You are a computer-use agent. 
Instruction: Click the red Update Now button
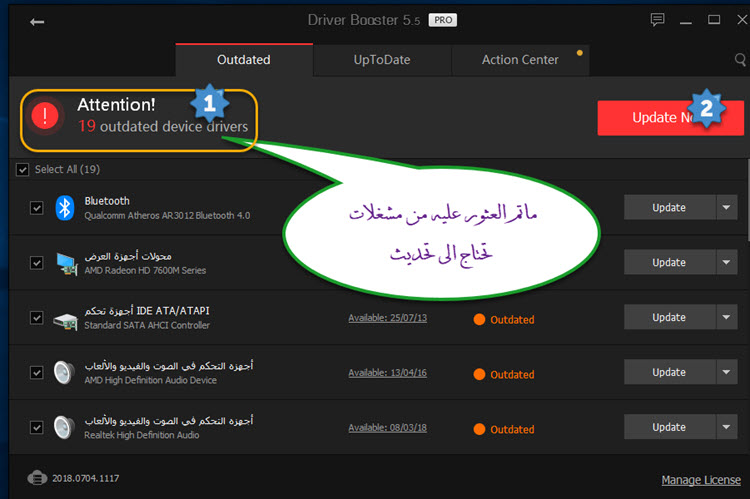(671, 118)
